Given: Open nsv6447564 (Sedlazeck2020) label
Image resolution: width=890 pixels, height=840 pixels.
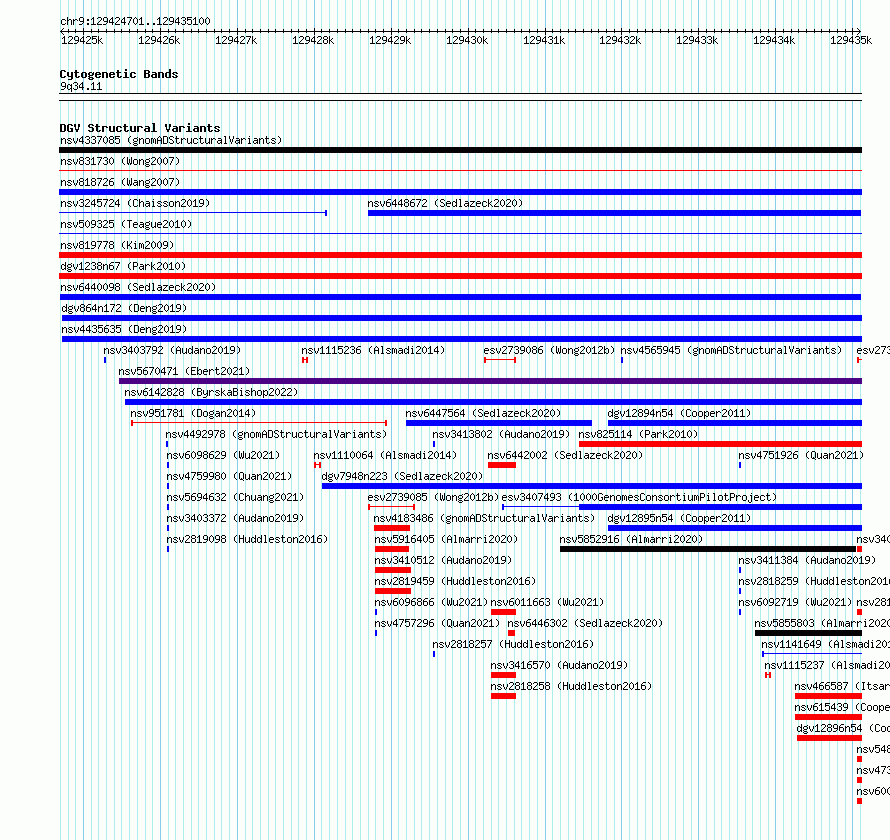Looking at the screenshot, I should (483, 413).
